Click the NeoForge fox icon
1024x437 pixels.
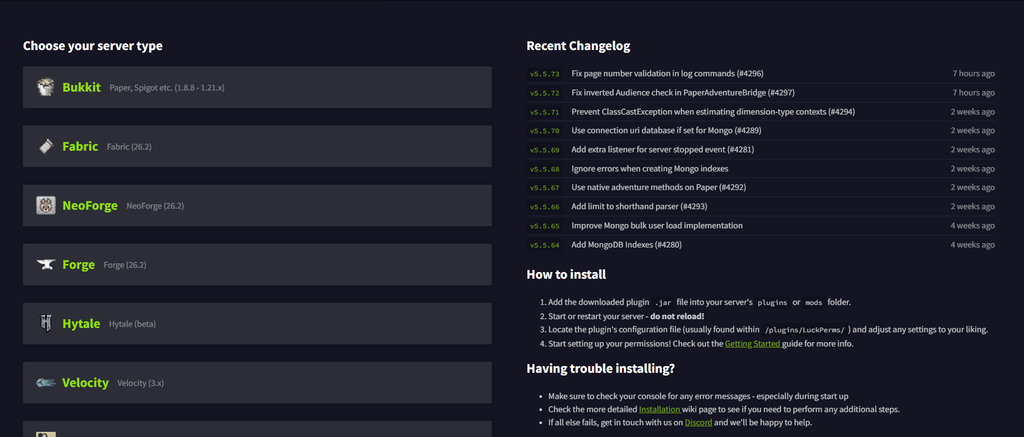[46, 205]
